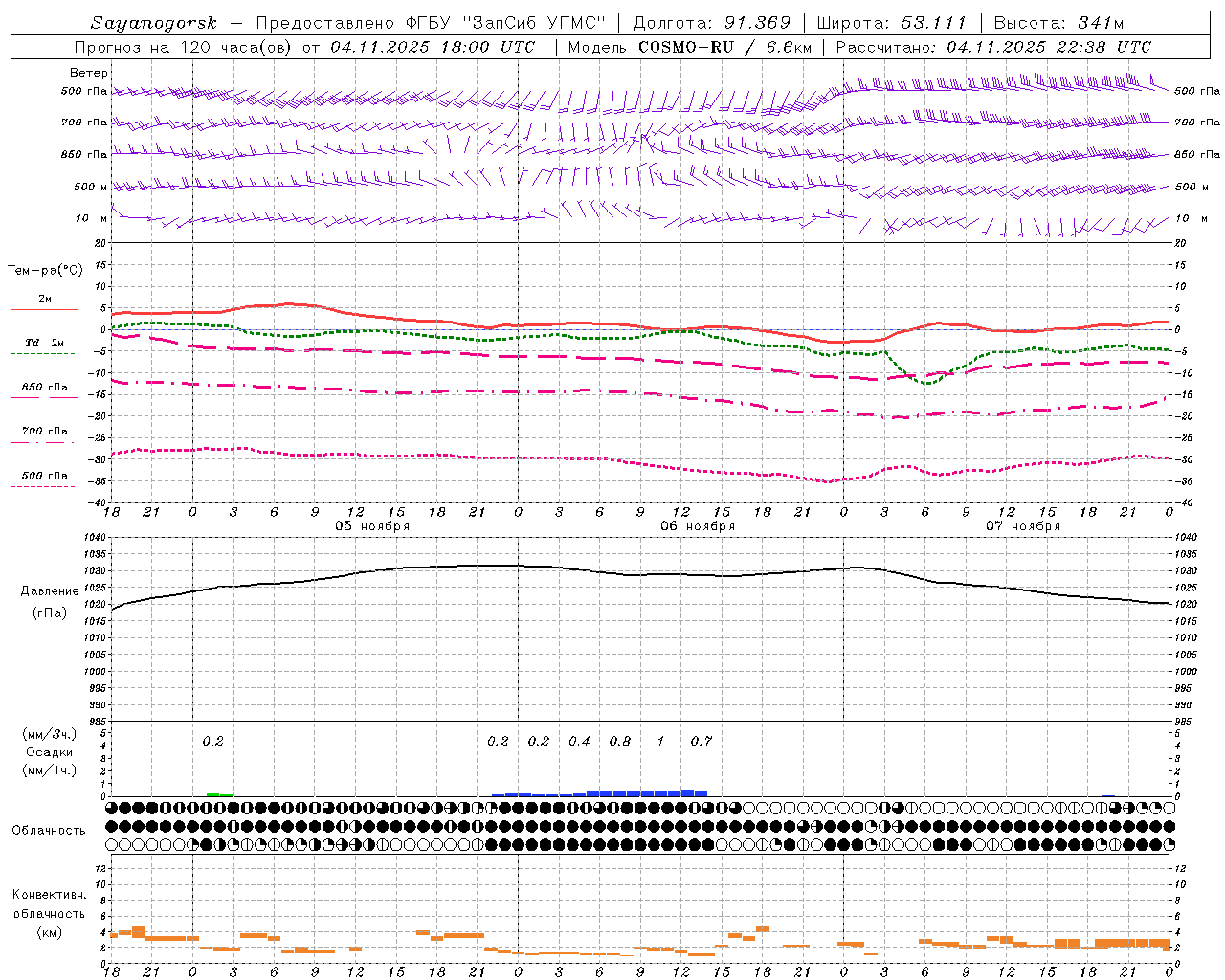Click the 07 ноября date label
The width and height of the screenshot is (1225, 980).
[x=1023, y=526]
